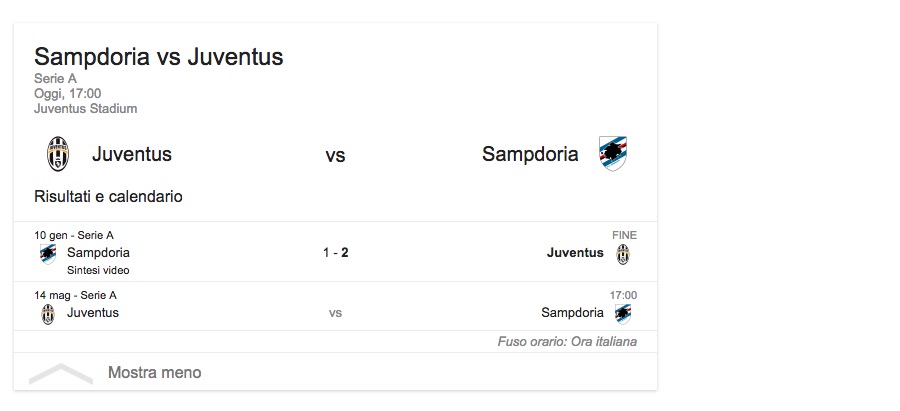Click Sampdoria crest in 14 mag match
Image resolution: width=900 pixels, height=411 pixels.
point(623,313)
